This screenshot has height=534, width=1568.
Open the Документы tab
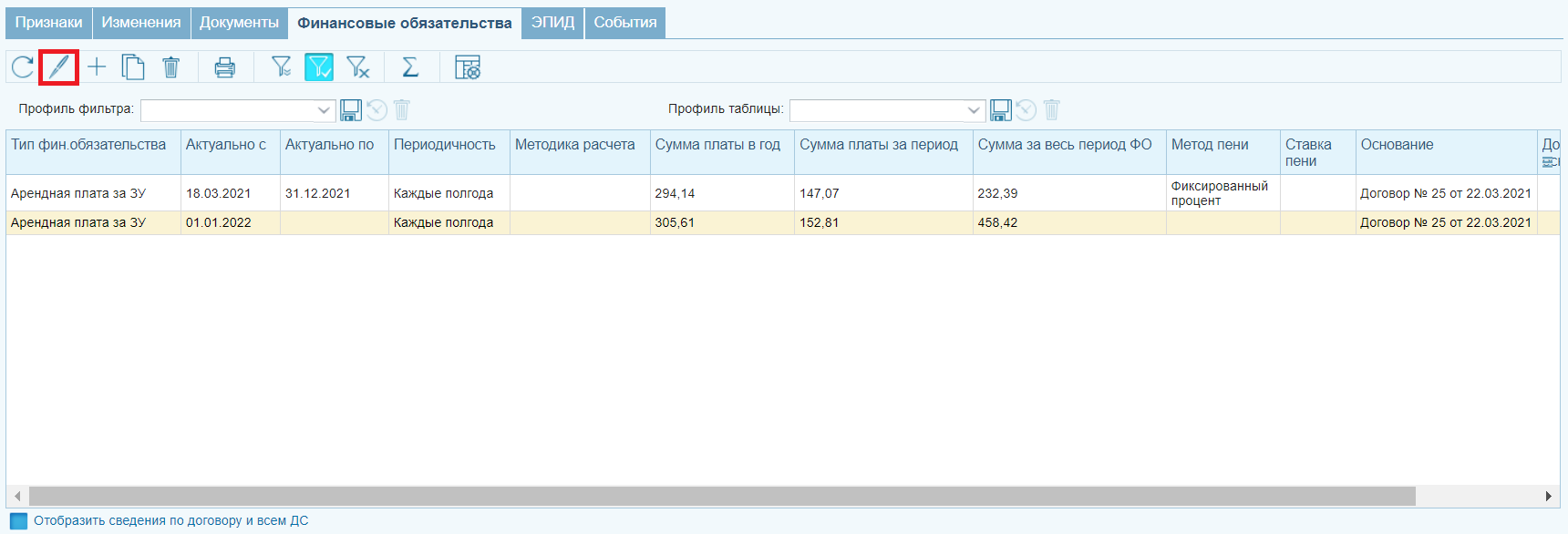pos(240,23)
